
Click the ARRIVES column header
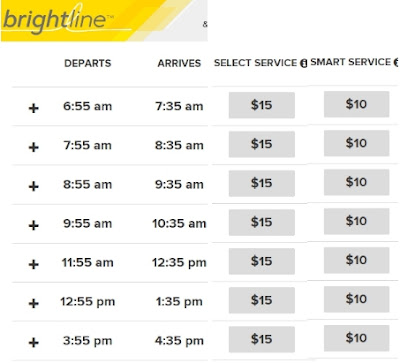[x=179, y=63]
